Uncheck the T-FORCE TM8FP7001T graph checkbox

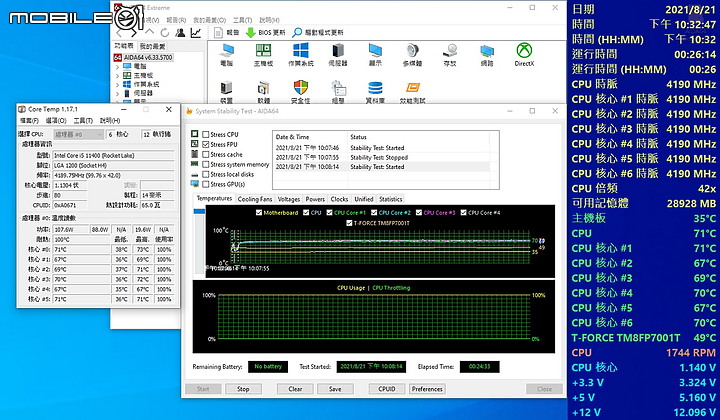point(349,223)
